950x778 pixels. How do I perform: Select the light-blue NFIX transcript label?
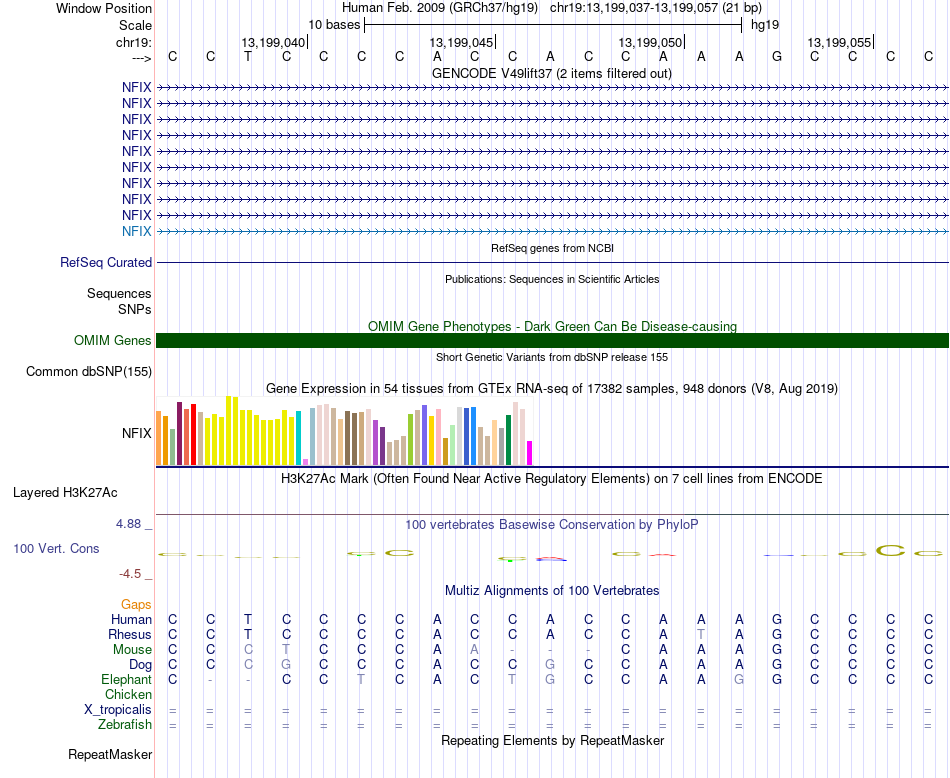[136, 231]
